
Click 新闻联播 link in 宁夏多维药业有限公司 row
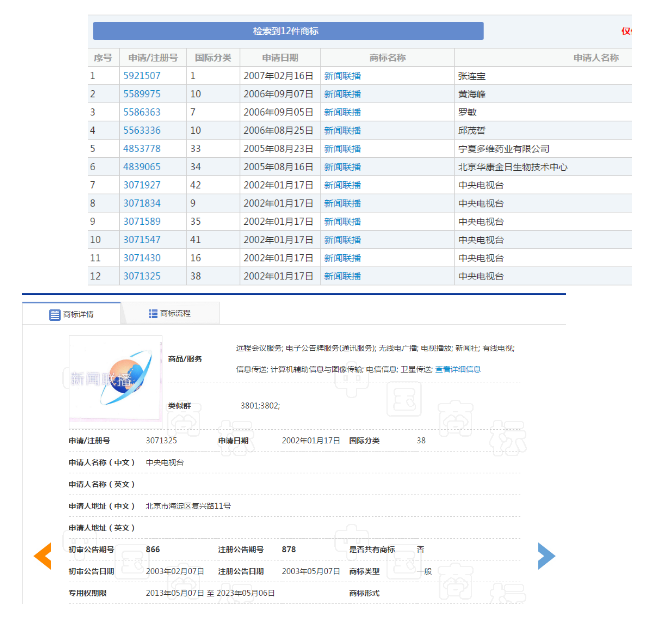pos(342,149)
